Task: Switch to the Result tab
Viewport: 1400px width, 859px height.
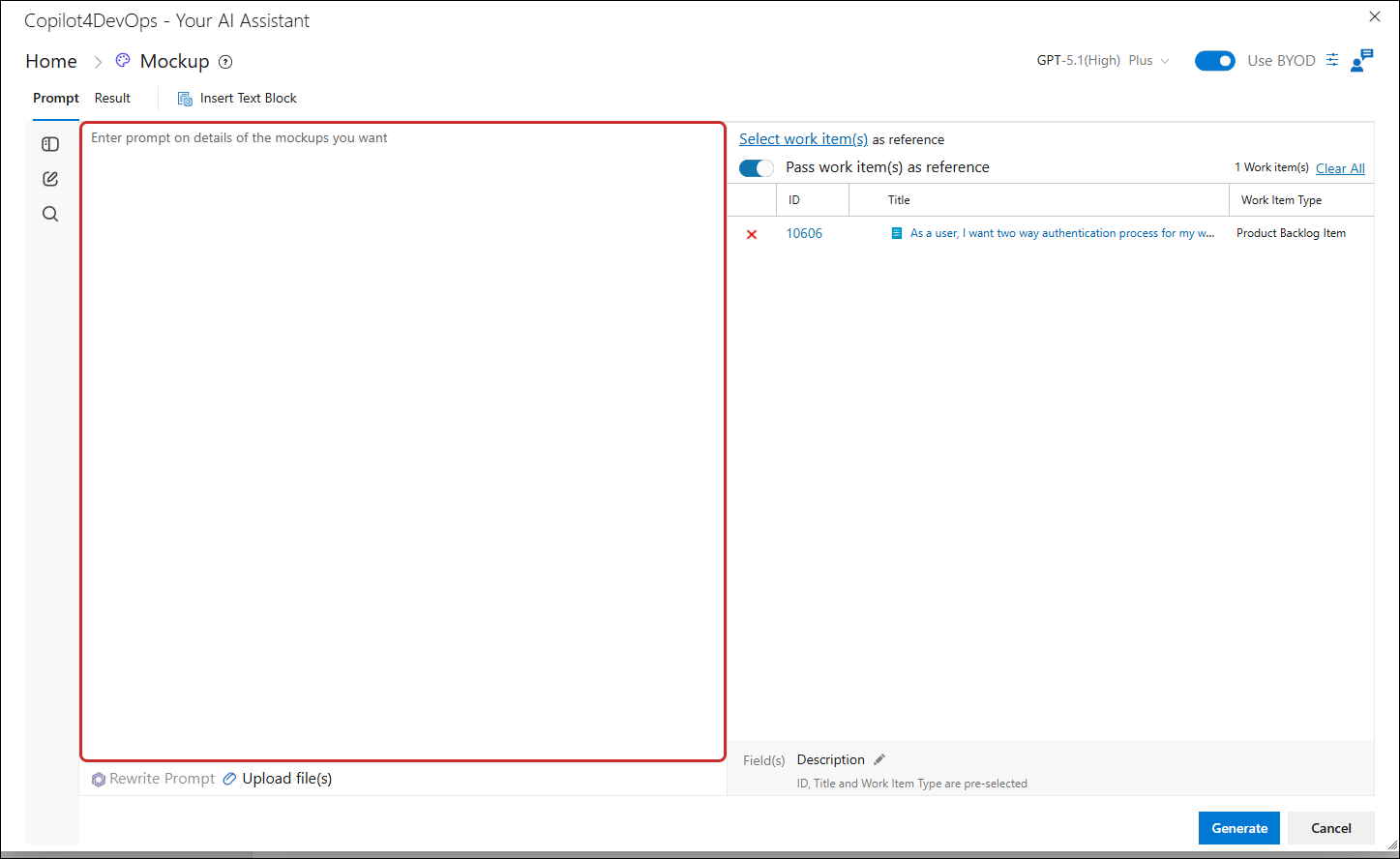Action: [x=112, y=98]
